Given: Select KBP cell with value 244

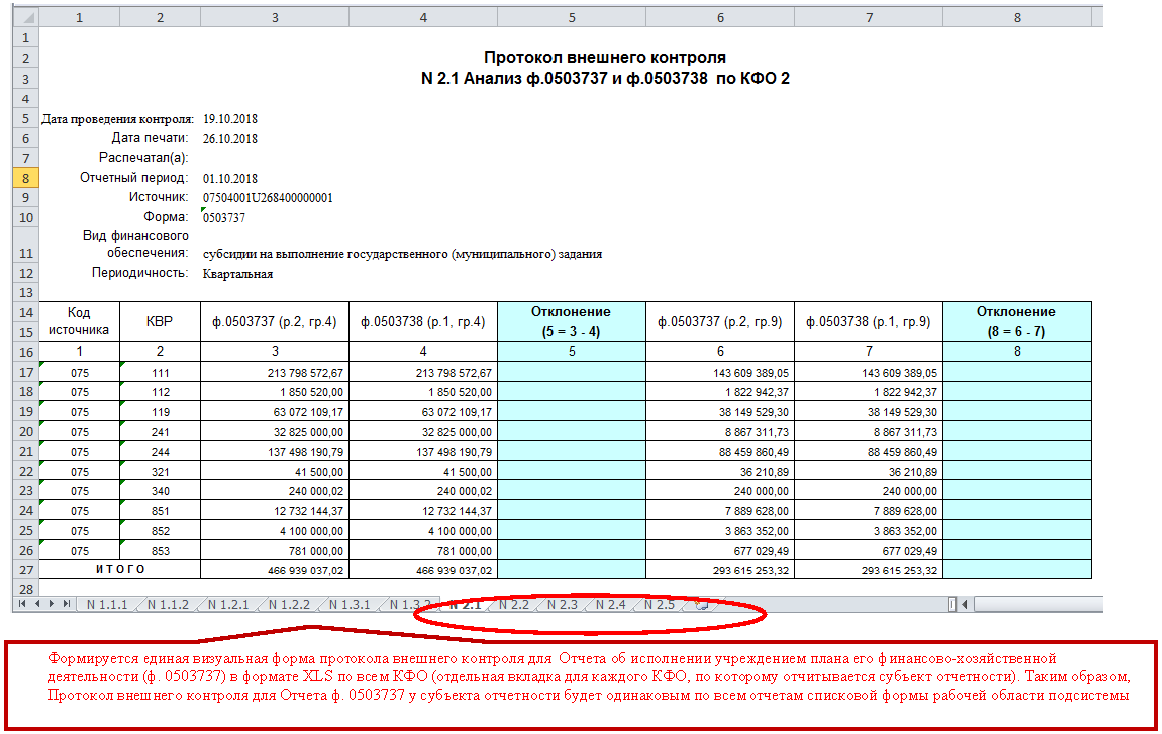Looking at the screenshot, I should 160,451.
